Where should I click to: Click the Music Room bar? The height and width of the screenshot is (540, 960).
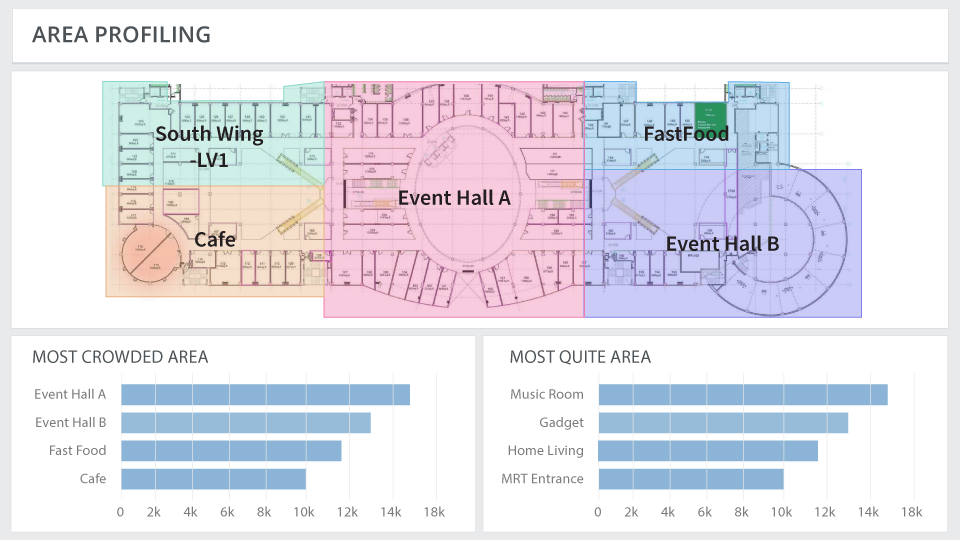742,395
